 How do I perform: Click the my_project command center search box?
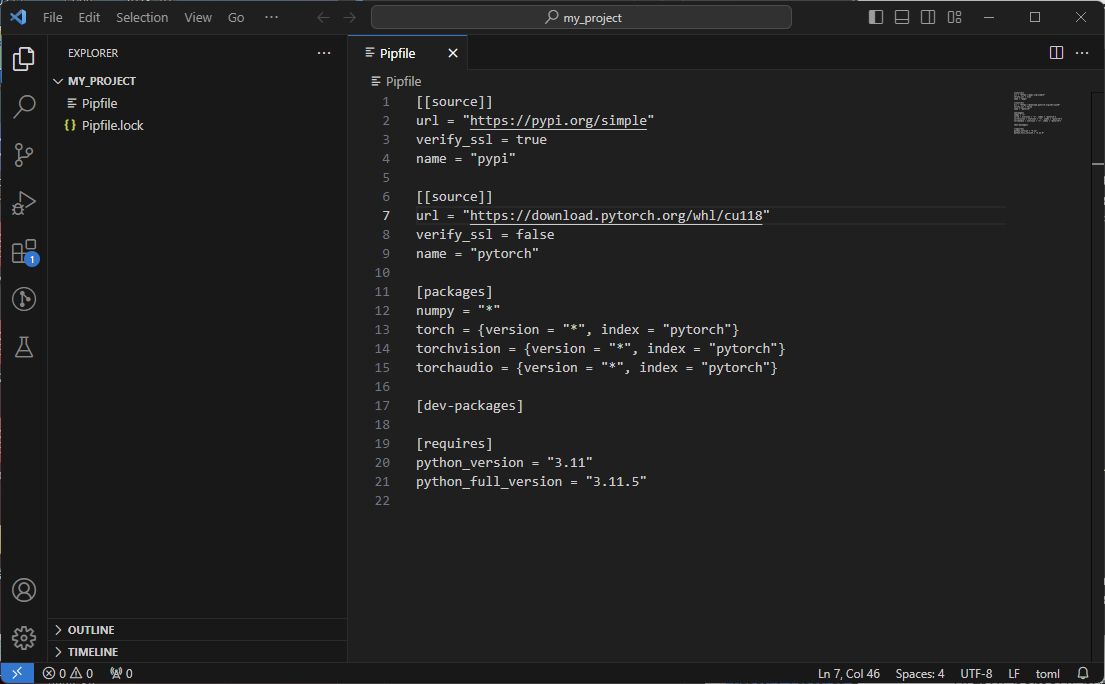581,18
